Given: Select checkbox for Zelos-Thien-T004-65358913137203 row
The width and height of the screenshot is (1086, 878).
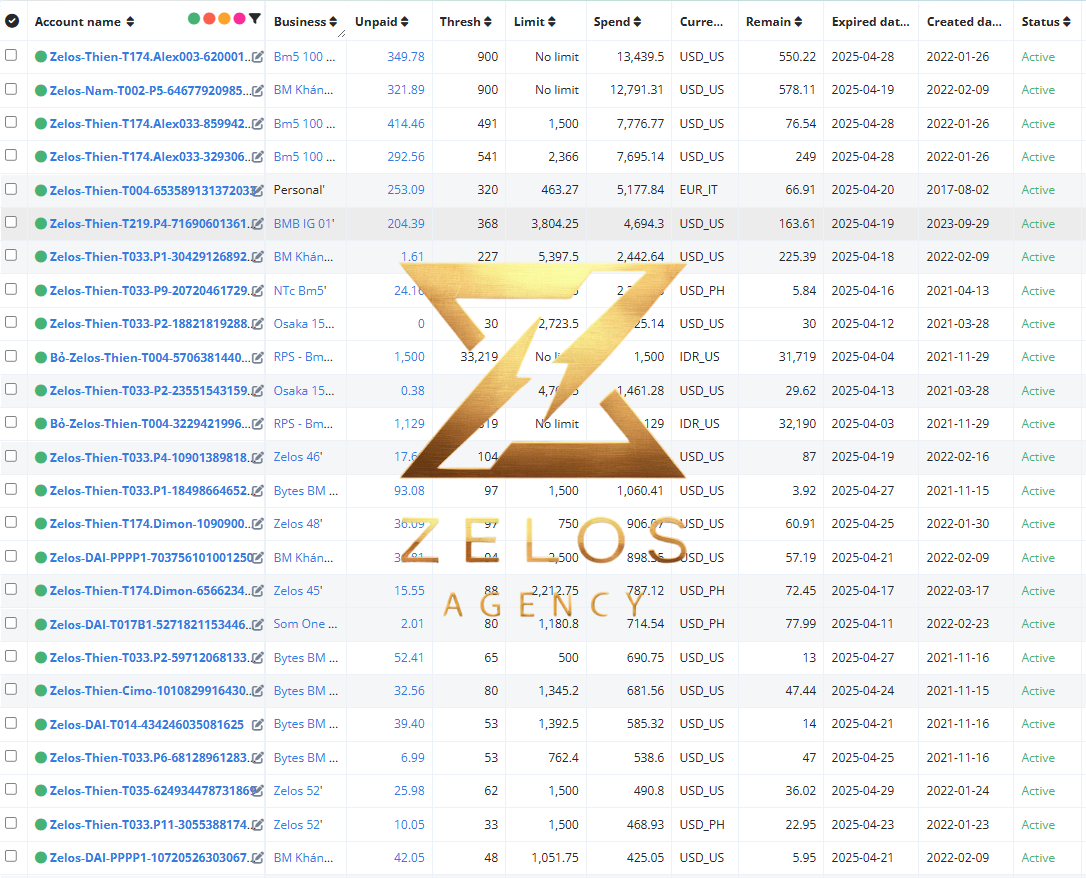Looking at the screenshot, I should [x=11, y=188].
